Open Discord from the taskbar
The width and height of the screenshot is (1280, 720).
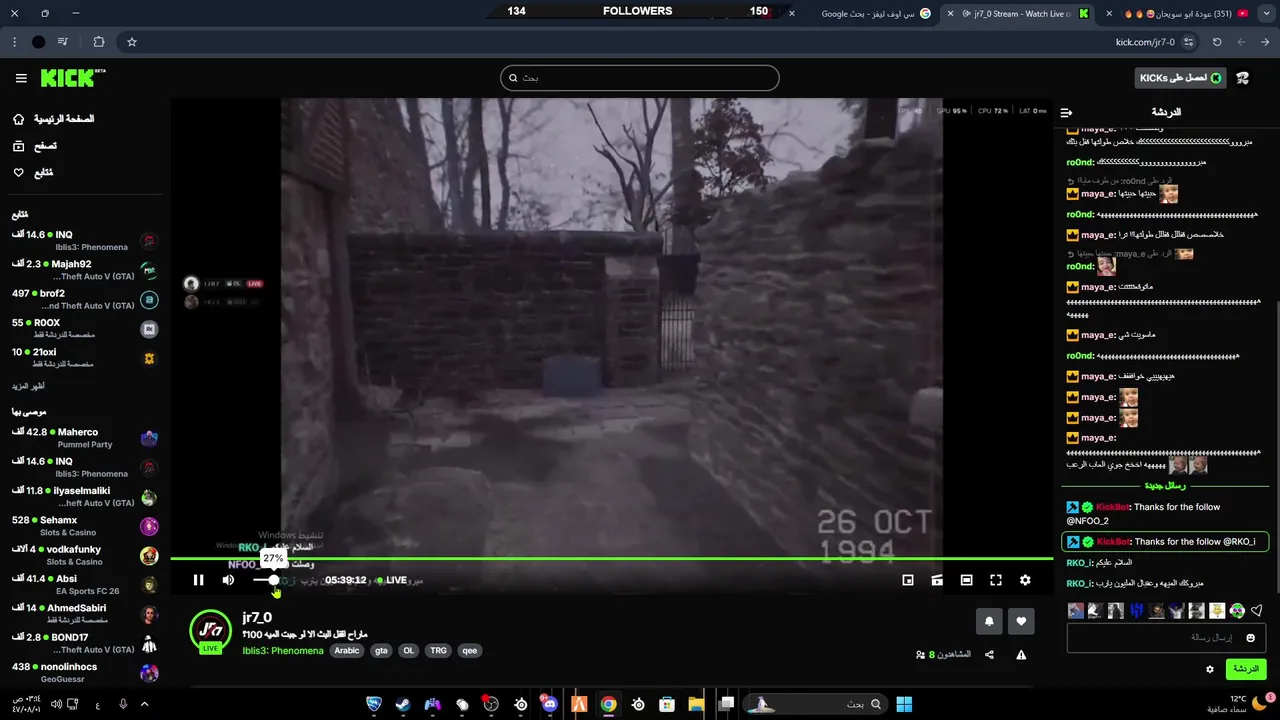(549, 704)
